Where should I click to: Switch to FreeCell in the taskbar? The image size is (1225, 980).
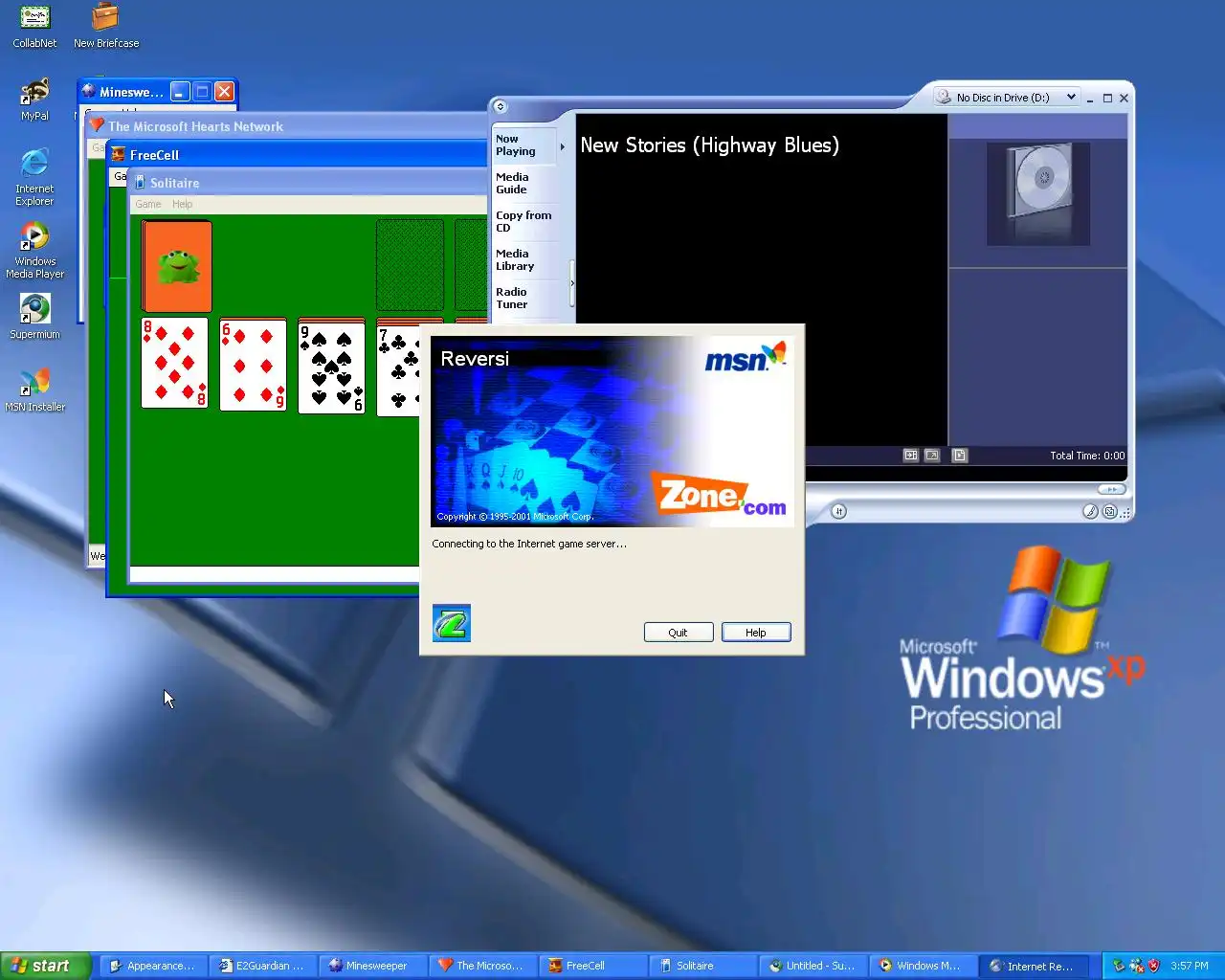tap(591, 966)
